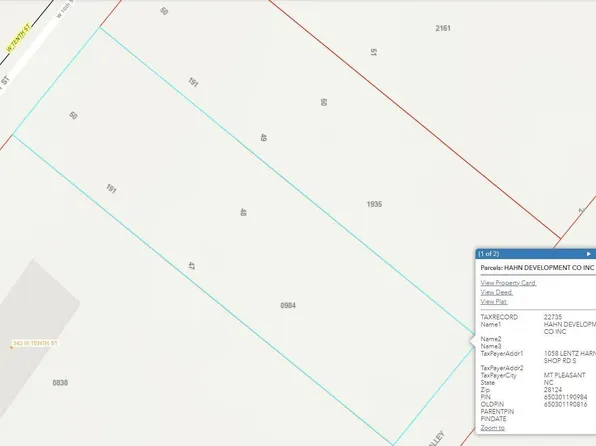The image size is (596, 446).
Task: Open the View Deed link
Action: (x=496, y=292)
